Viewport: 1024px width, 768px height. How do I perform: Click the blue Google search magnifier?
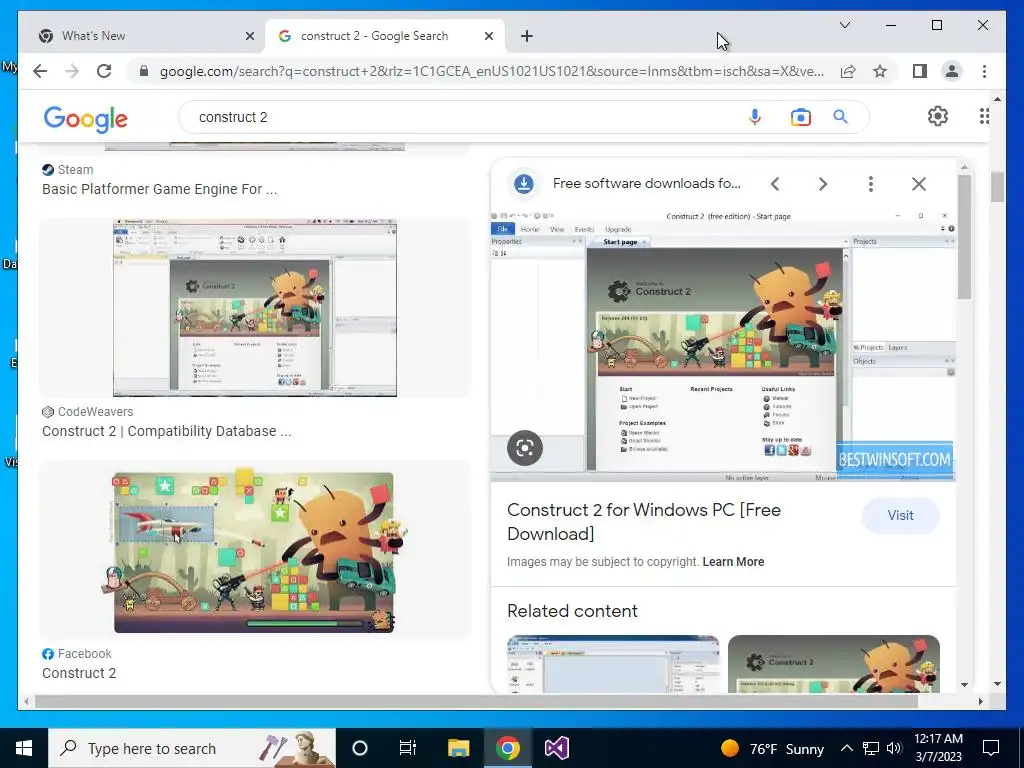840,117
